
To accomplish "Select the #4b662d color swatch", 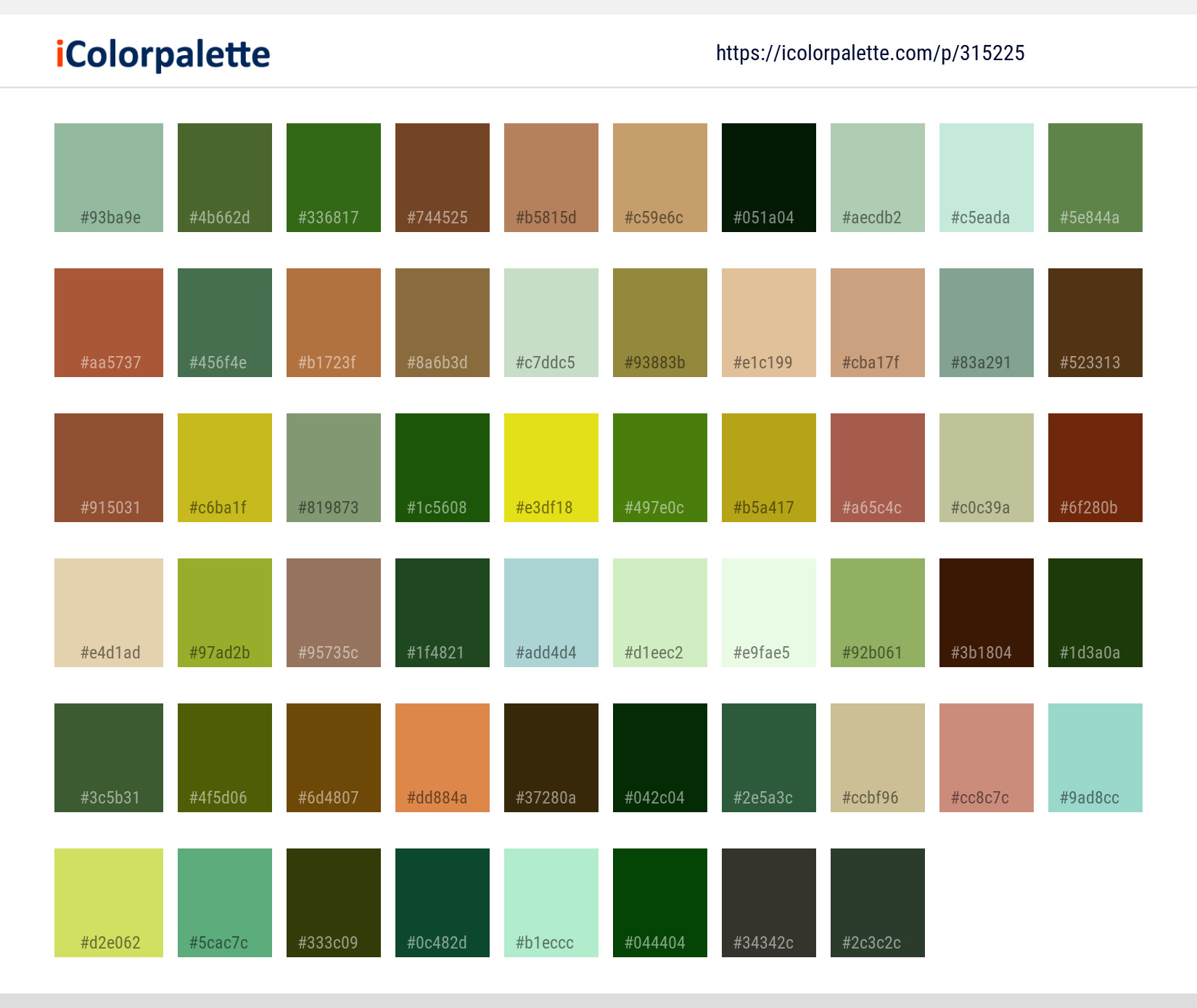I will tap(225, 178).
